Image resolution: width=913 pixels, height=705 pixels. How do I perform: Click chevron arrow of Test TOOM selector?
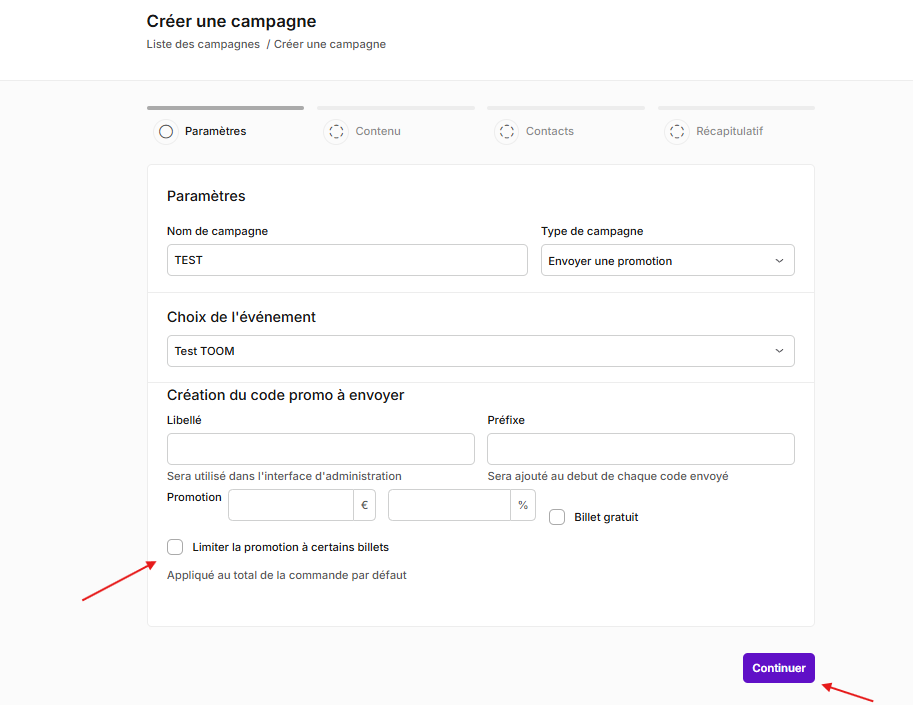(x=779, y=351)
